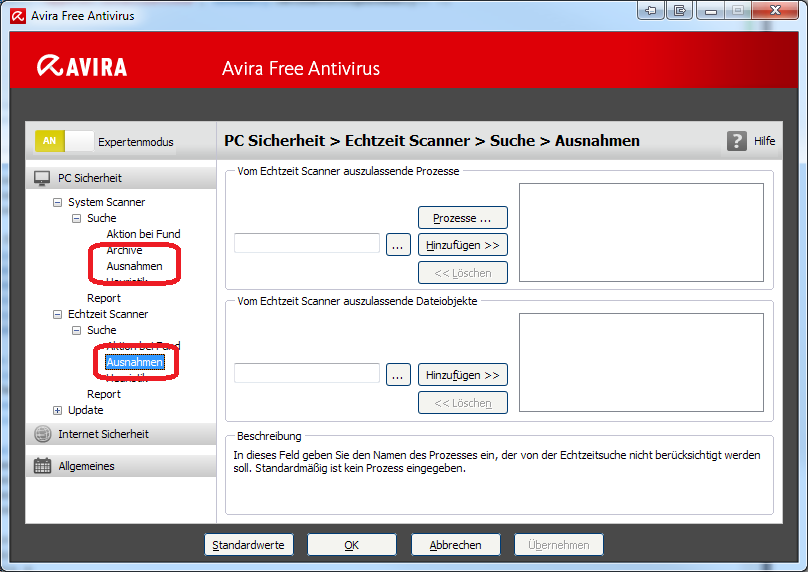
Task: Click the excluded processes list box
Action: pos(641,232)
